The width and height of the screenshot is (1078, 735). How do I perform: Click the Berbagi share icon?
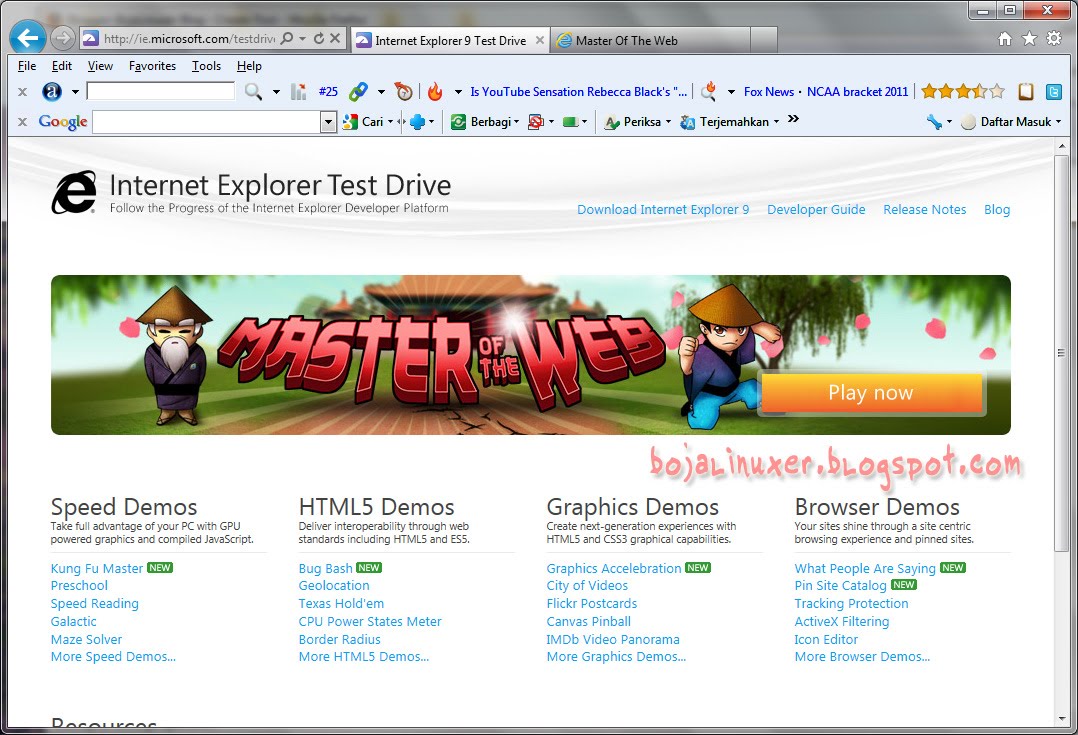tap(459, 122)
